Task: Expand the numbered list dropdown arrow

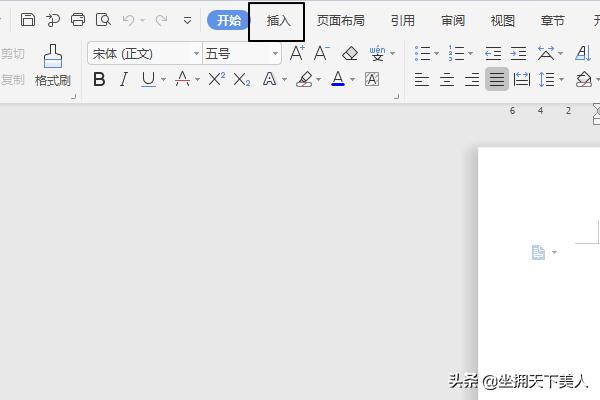Action: click(x=471, y=53)
